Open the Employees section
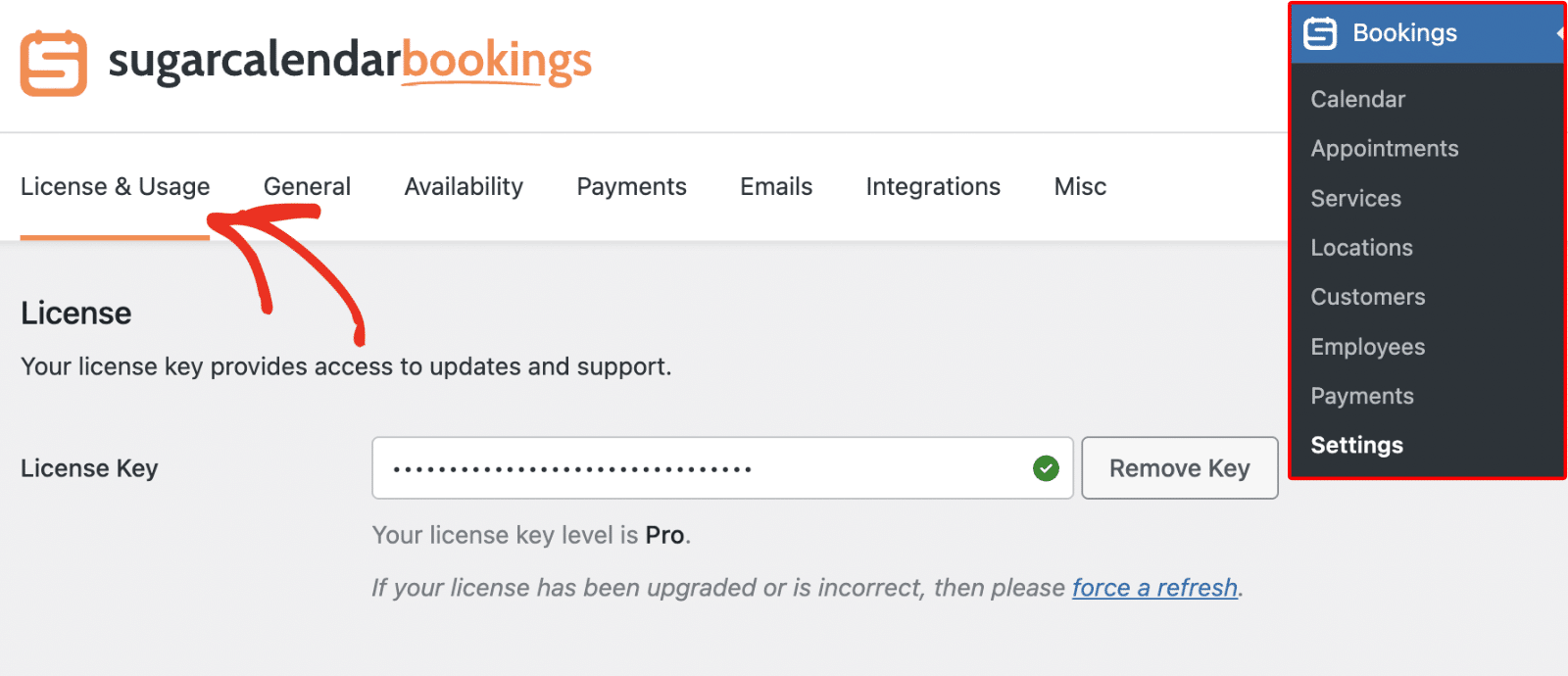1568x676 pixels. pos(1367,346)
